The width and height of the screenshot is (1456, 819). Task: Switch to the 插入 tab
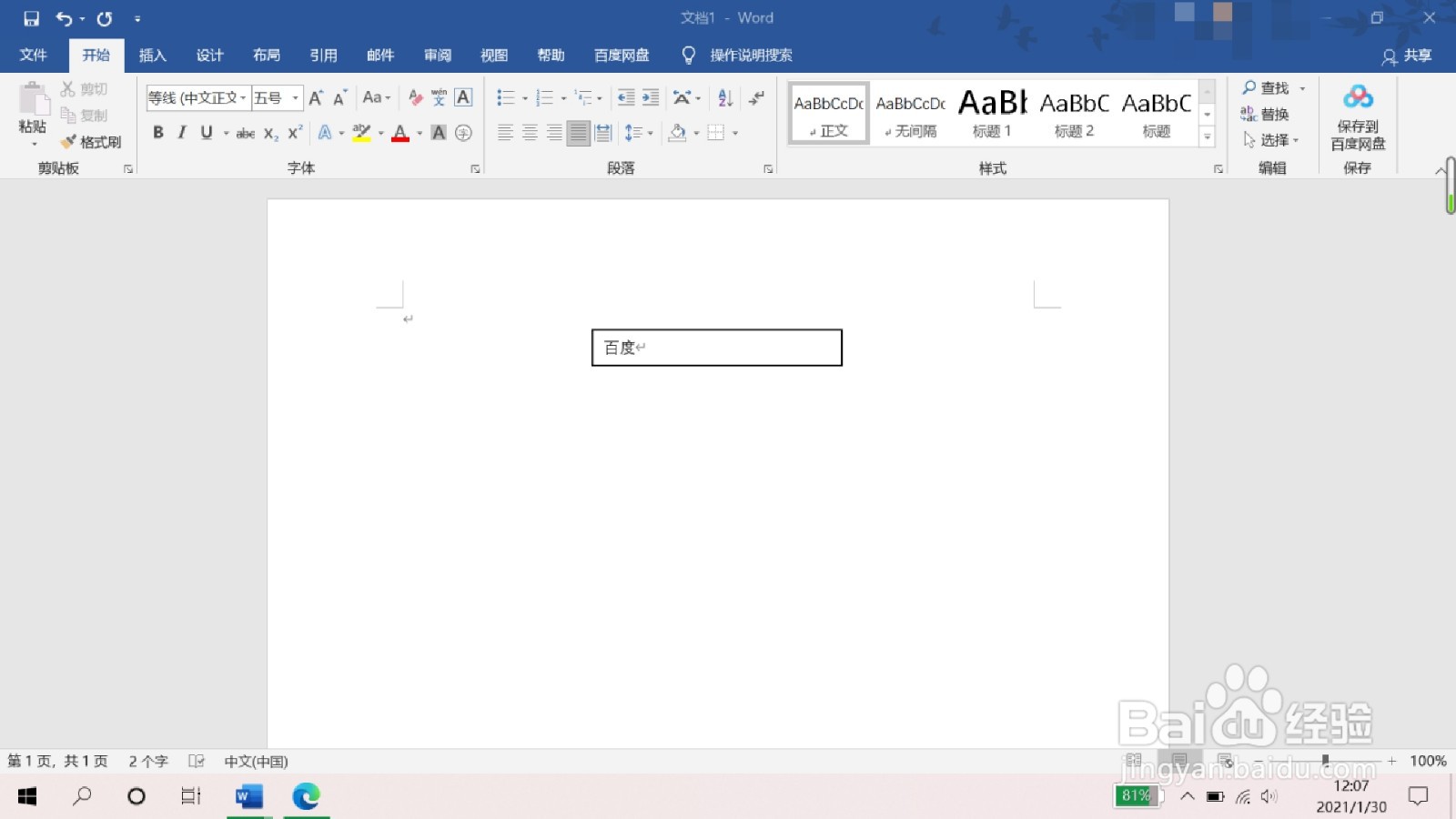click(153, 56)
